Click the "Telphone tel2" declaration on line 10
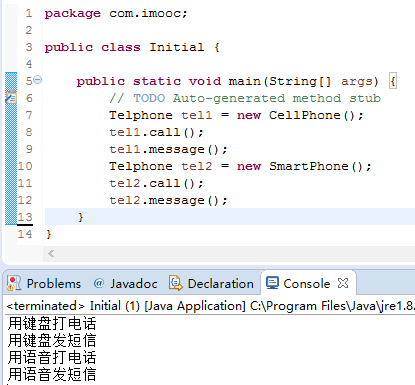Screen dimensions: 415x385 pos(160,166)
